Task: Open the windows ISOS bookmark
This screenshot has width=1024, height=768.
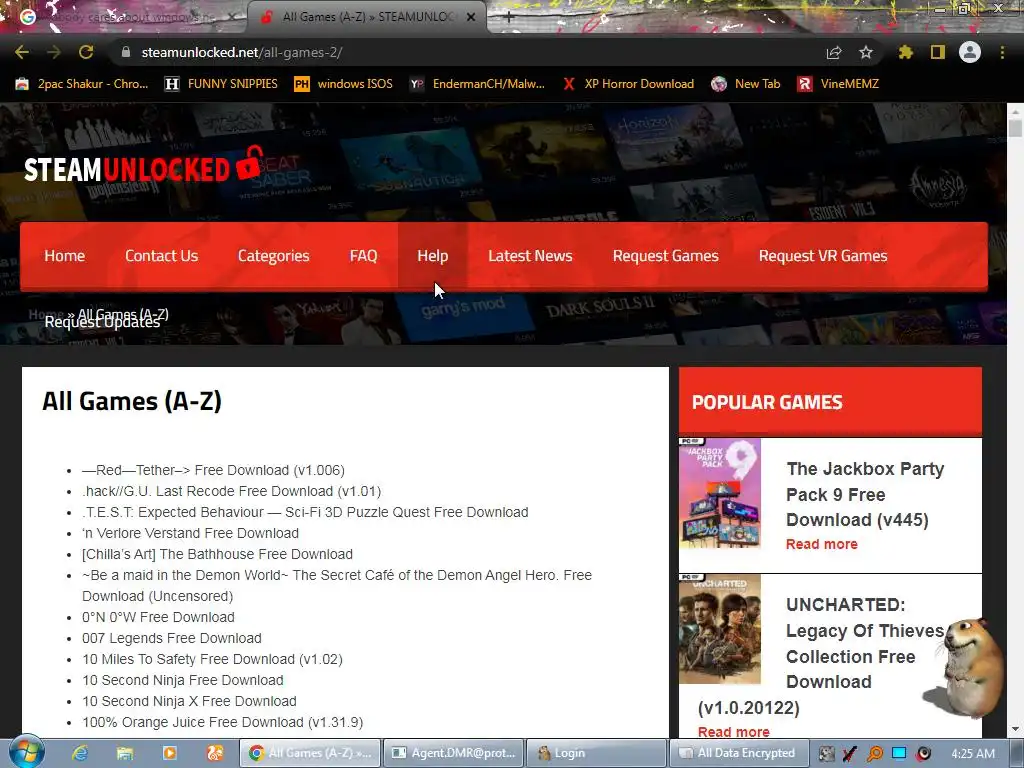Action: 344,84
